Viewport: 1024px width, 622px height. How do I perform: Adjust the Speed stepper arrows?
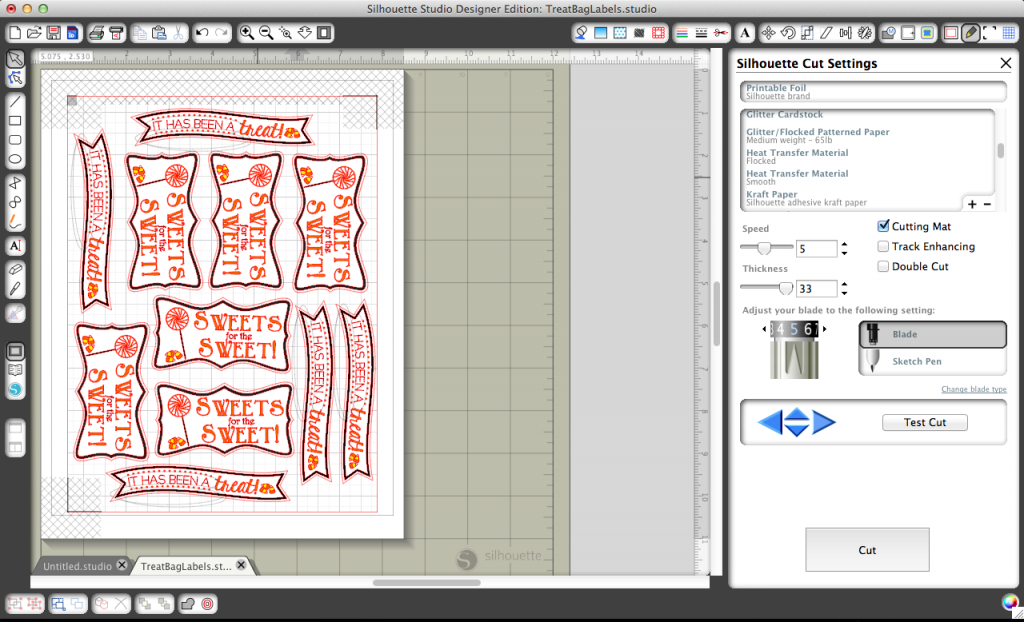(x=844, y=248)
